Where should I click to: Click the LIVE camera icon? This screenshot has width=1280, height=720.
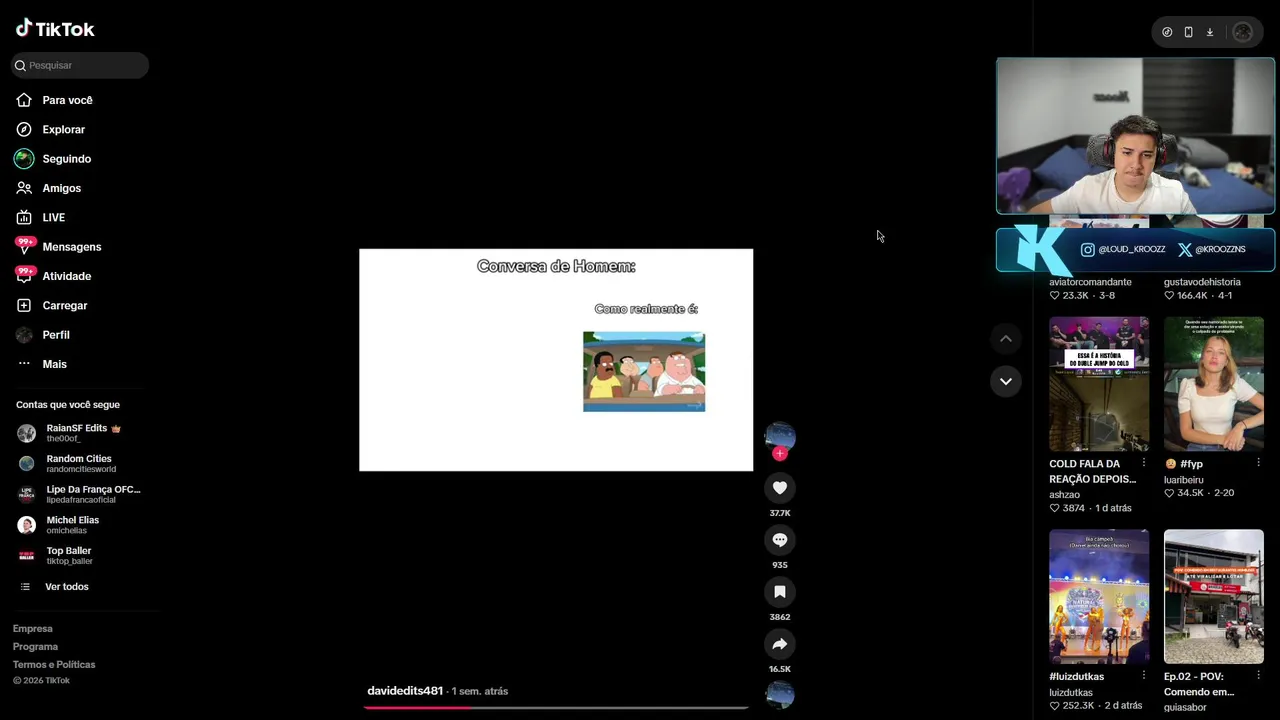click(x=24, y=217)
